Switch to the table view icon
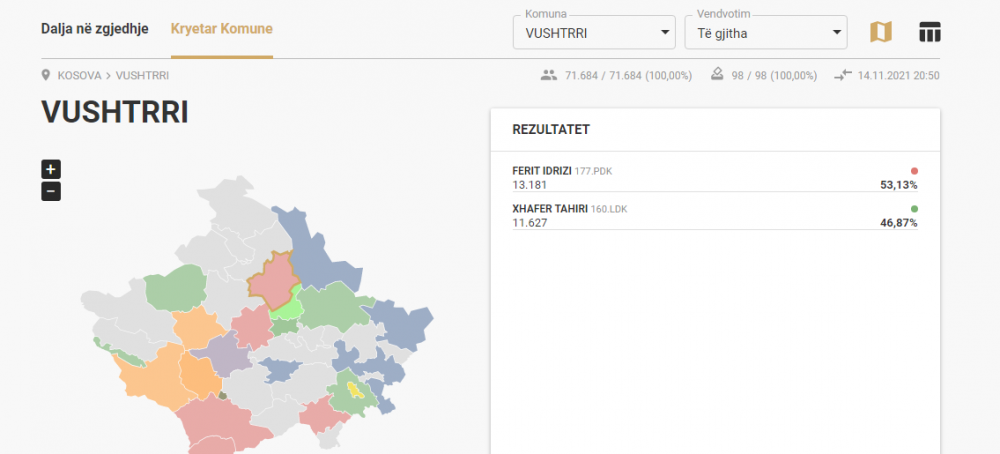This screenshot has height=454, width=1000. (x=930, y=32)
